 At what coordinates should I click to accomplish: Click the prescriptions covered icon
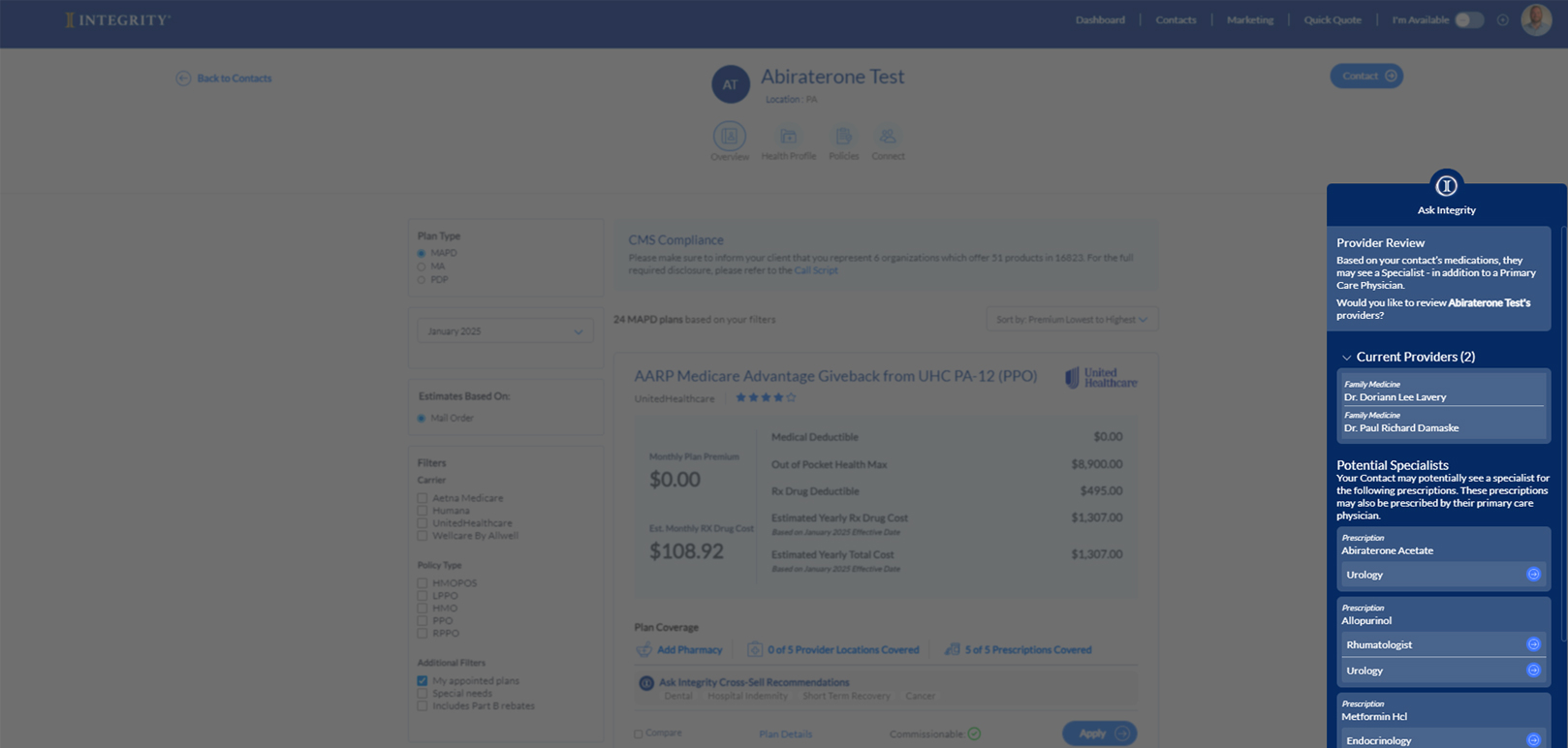tap(953, 650)
